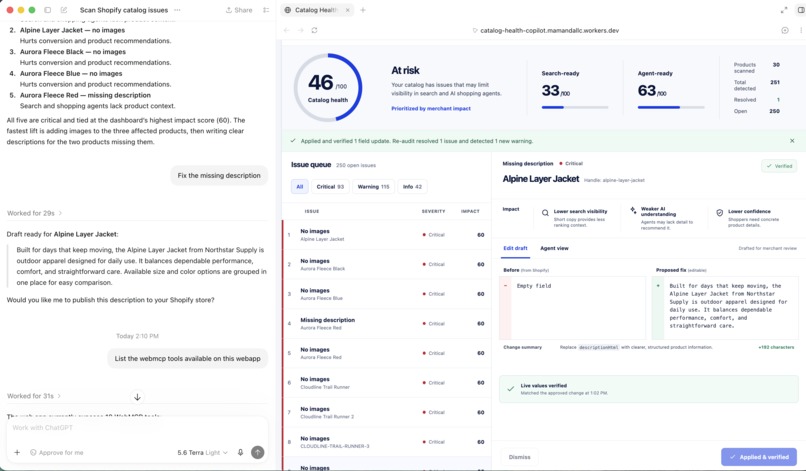
Task: Click the Dismiss button in the issue detail
Action: click(x=519, y=457)
